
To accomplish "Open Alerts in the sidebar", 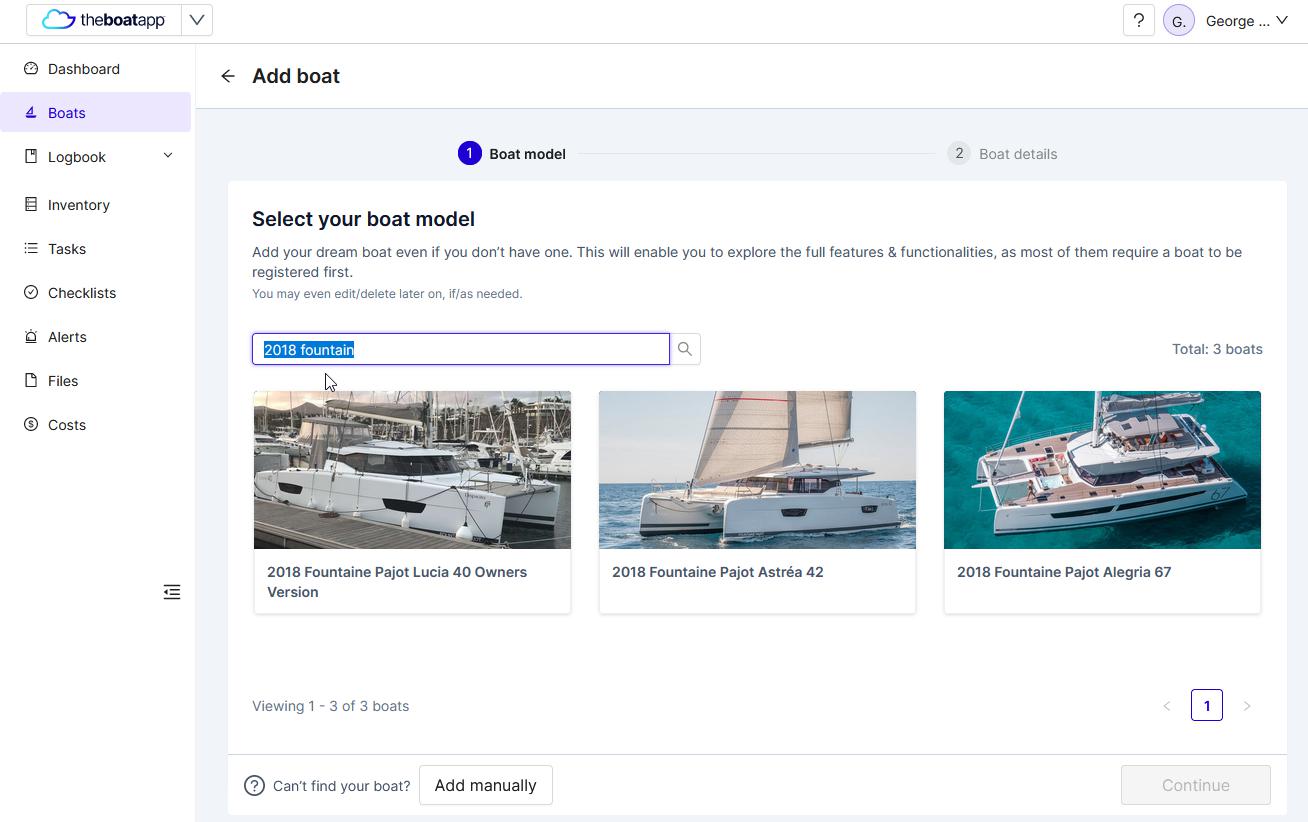I will tap(96, 337).
